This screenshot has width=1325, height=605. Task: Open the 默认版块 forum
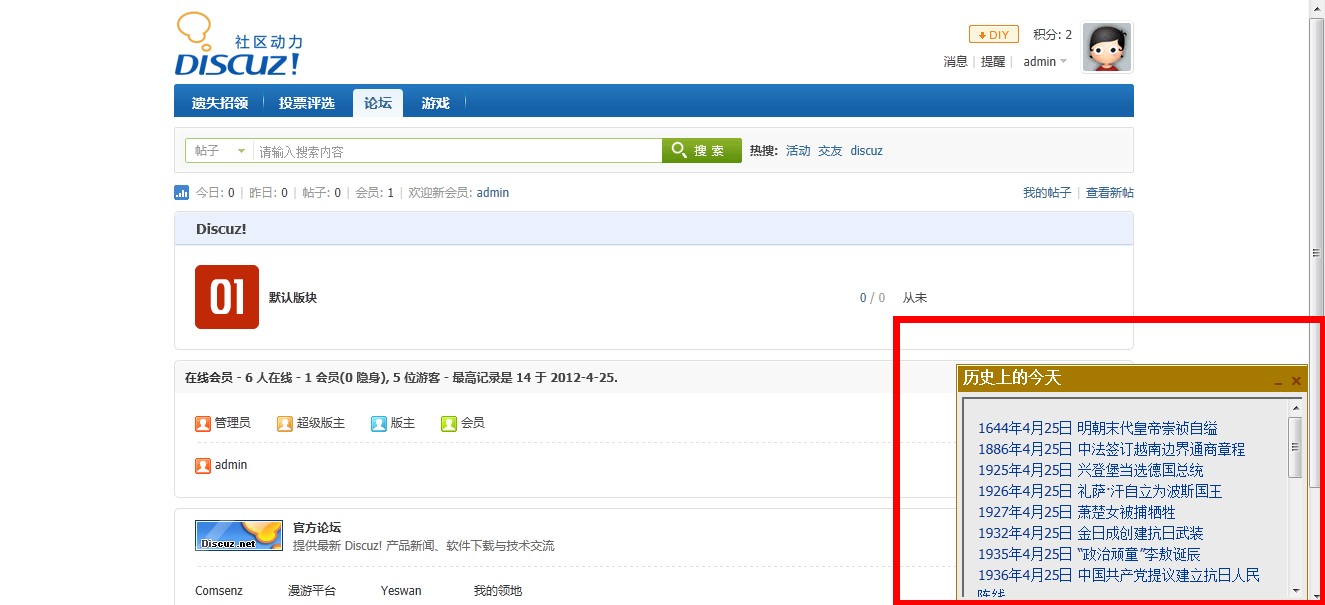[x=293, y=298]
